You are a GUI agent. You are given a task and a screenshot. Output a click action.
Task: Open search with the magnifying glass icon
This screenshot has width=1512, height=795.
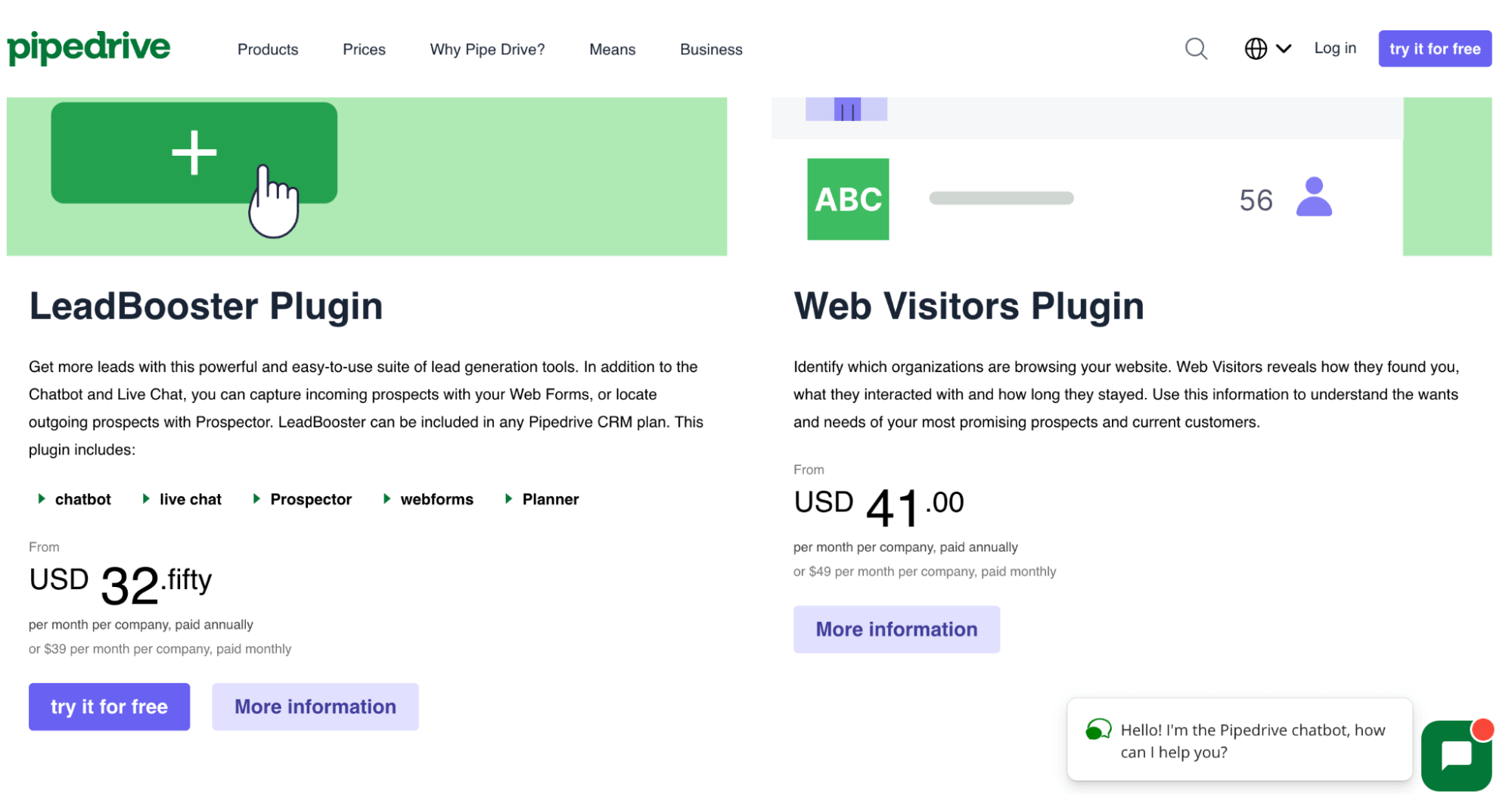(x=1195, y=48)
